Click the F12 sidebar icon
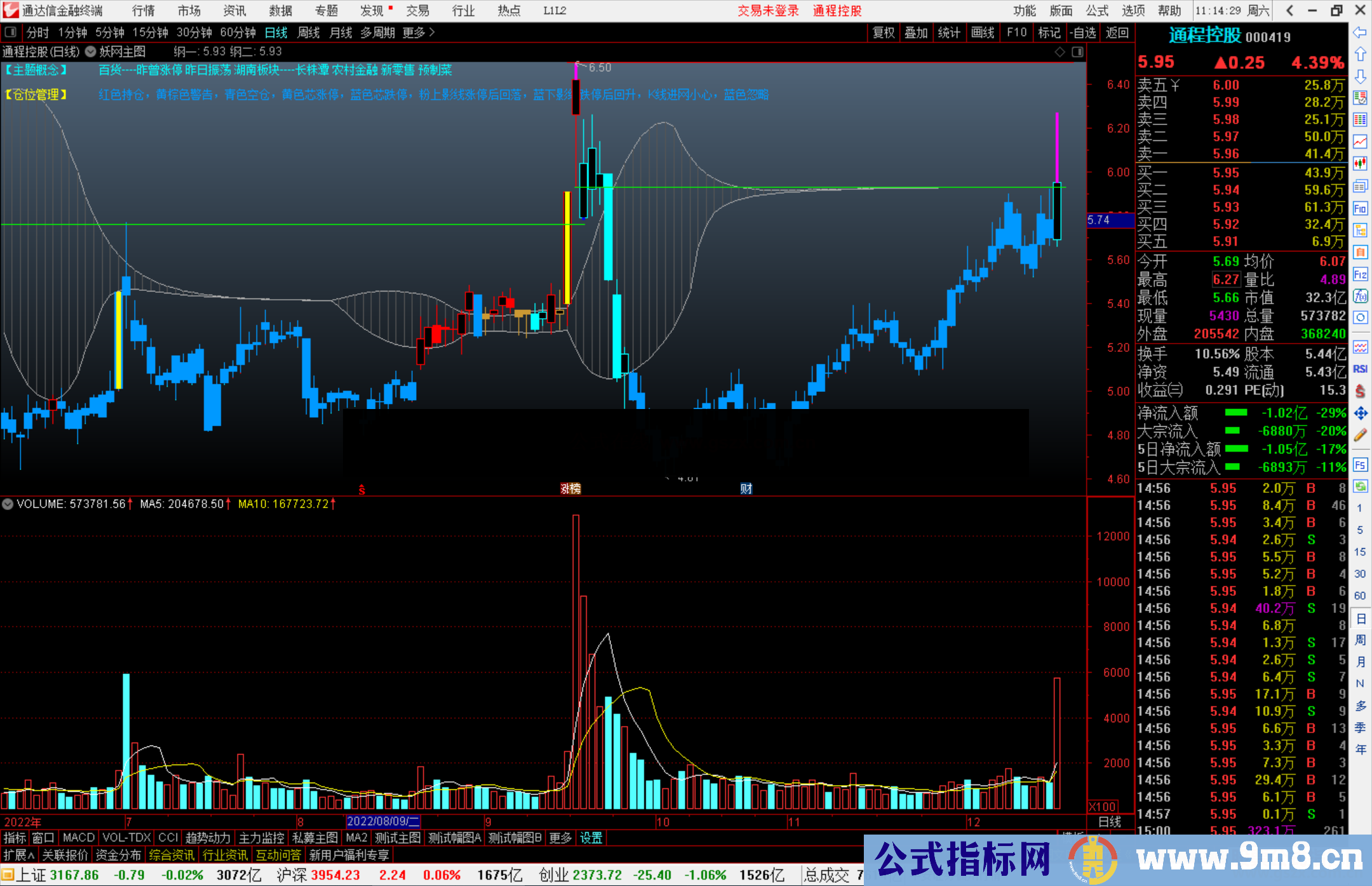The height and width of the screenshot is (886, 1372). point(1360,274)
